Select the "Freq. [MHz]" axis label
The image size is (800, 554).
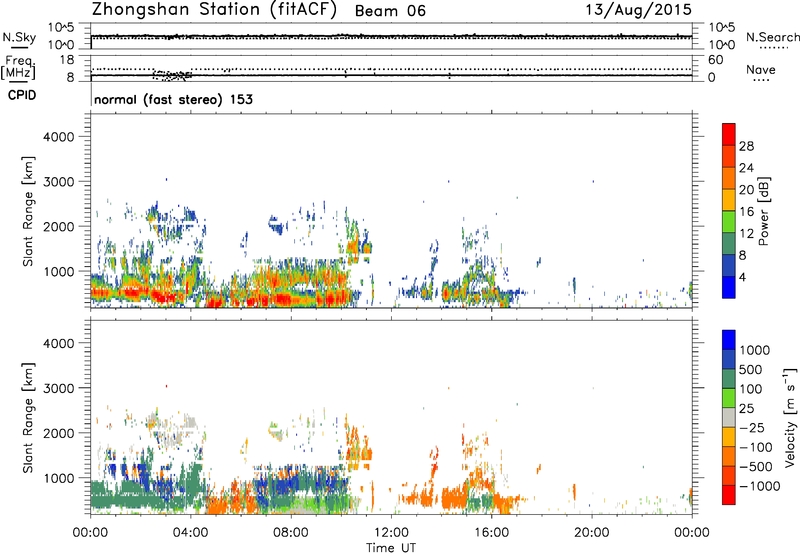(19, 68)
